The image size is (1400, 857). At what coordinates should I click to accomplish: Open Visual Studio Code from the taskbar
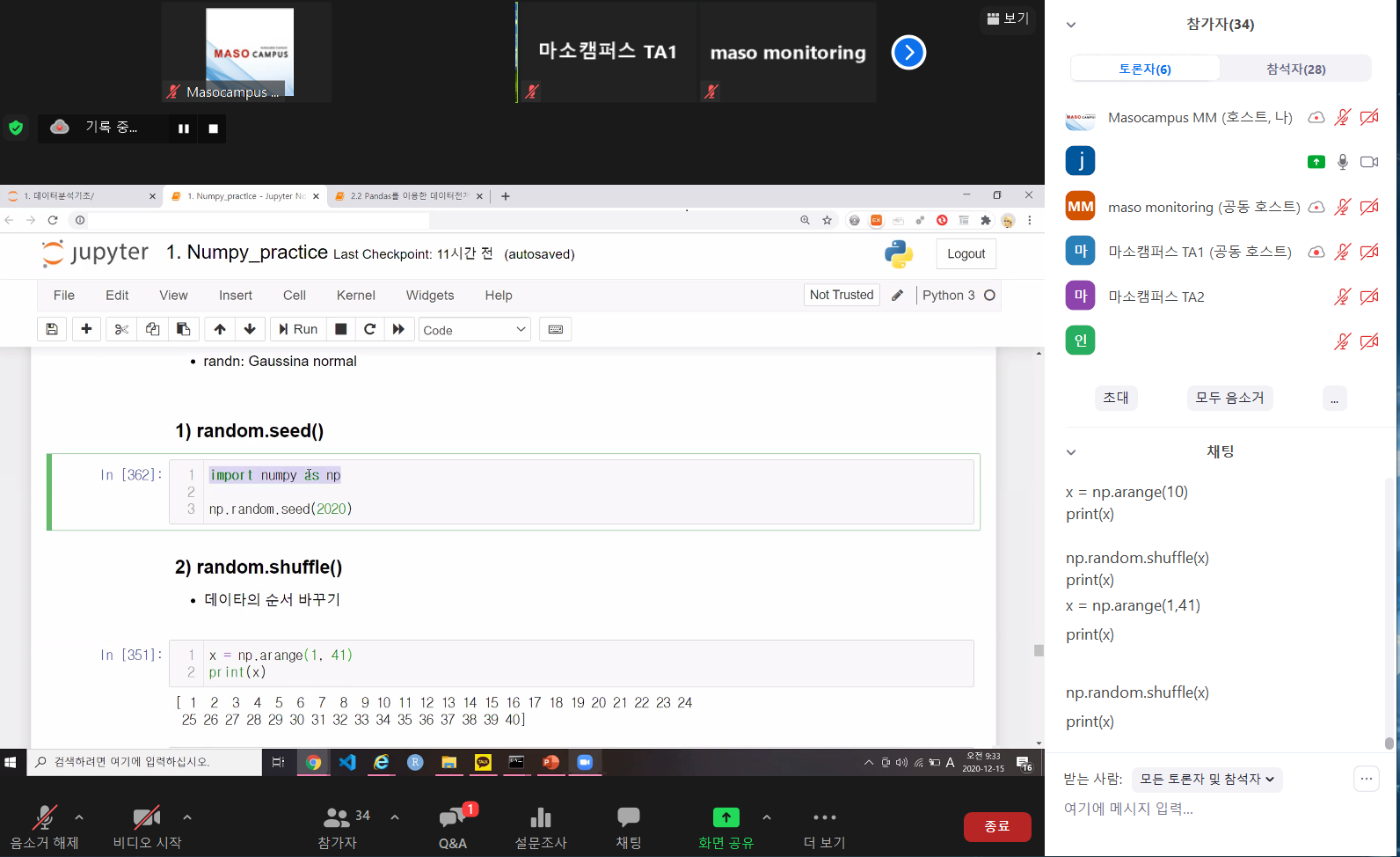click(x=347, y=762)
